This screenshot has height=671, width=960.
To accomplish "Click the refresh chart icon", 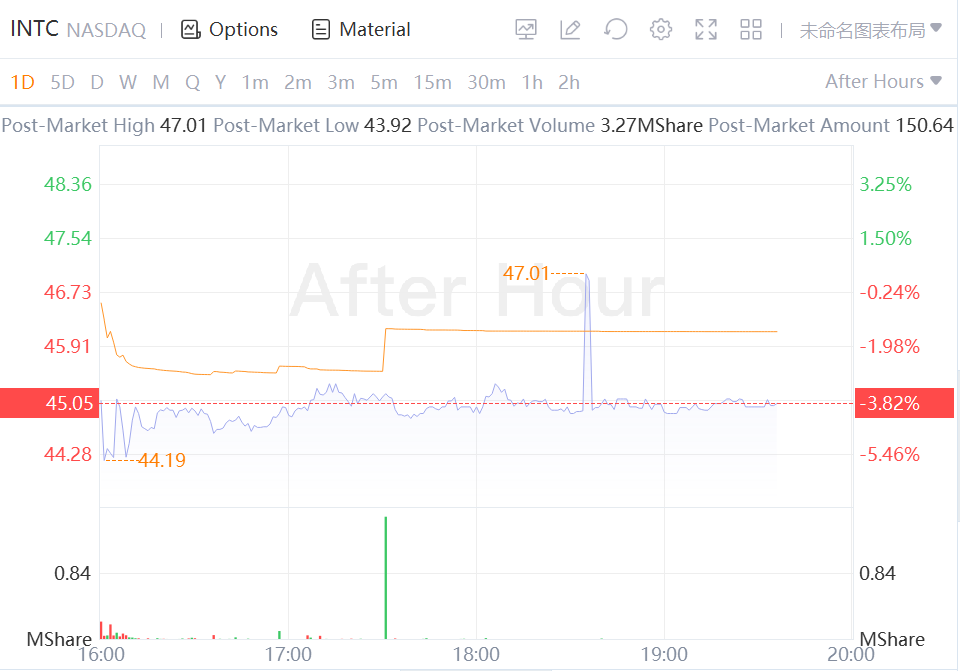I will tap(616, 30).
